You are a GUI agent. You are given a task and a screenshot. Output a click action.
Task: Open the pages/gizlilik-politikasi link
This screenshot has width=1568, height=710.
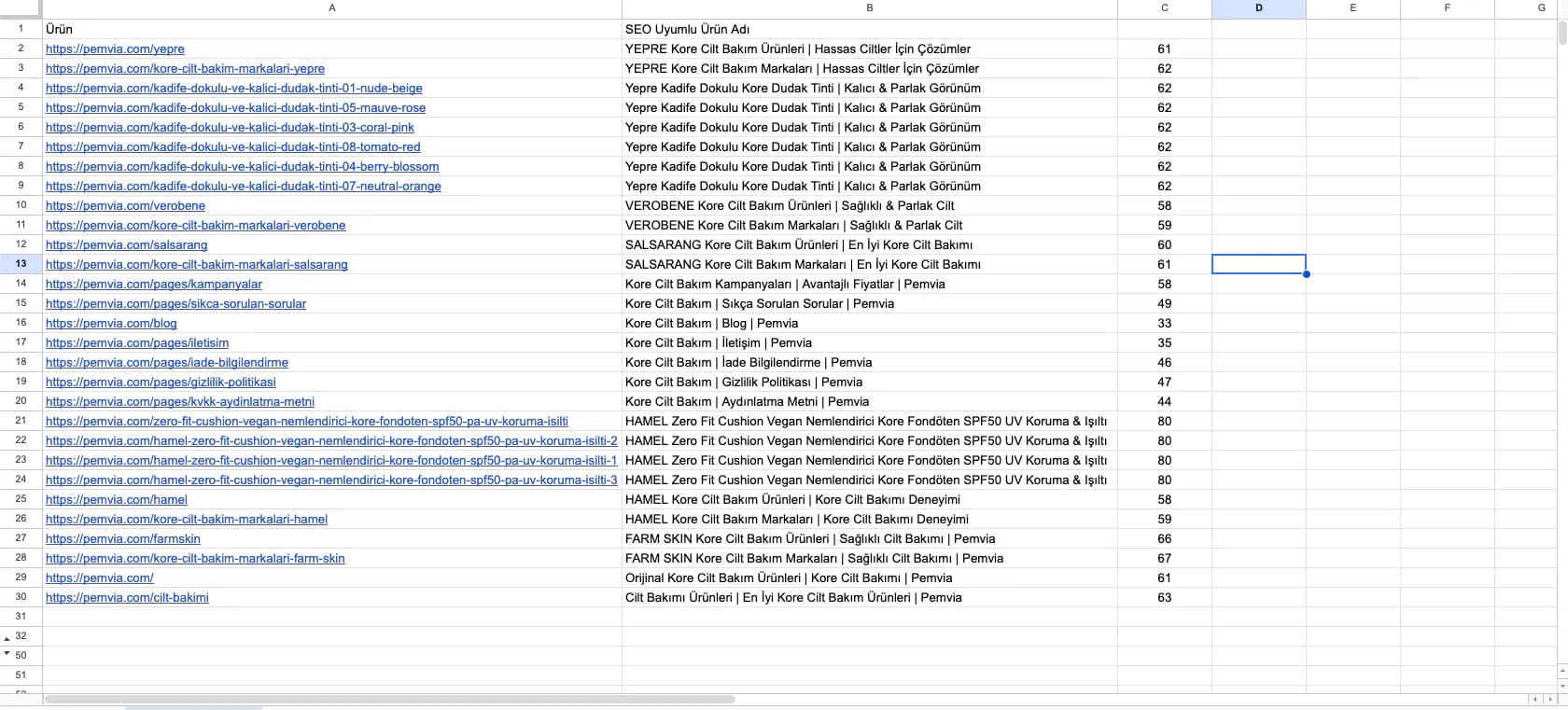click(161, 382)
